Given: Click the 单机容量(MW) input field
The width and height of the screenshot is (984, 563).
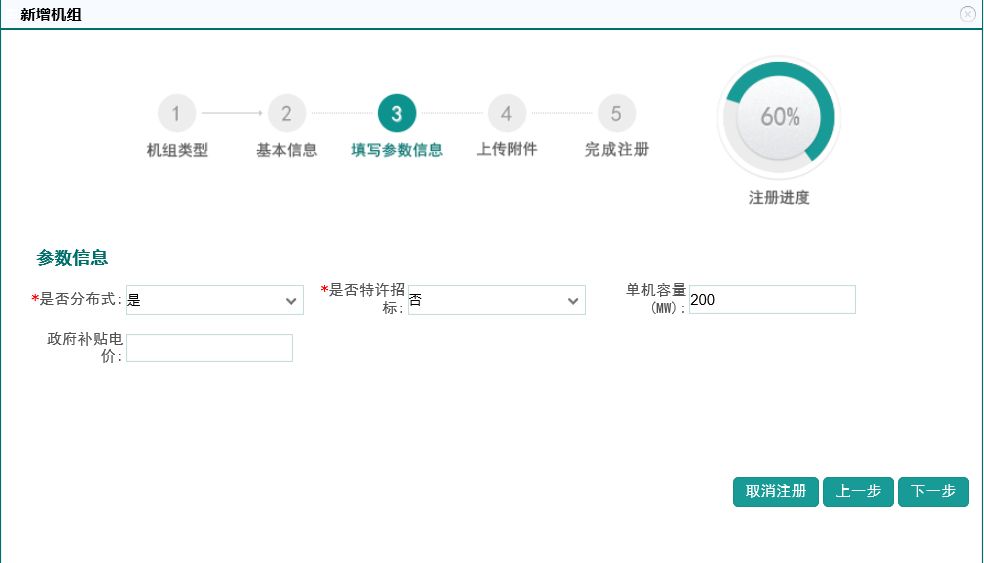Looking at the screenshot, I should point(772,300).
